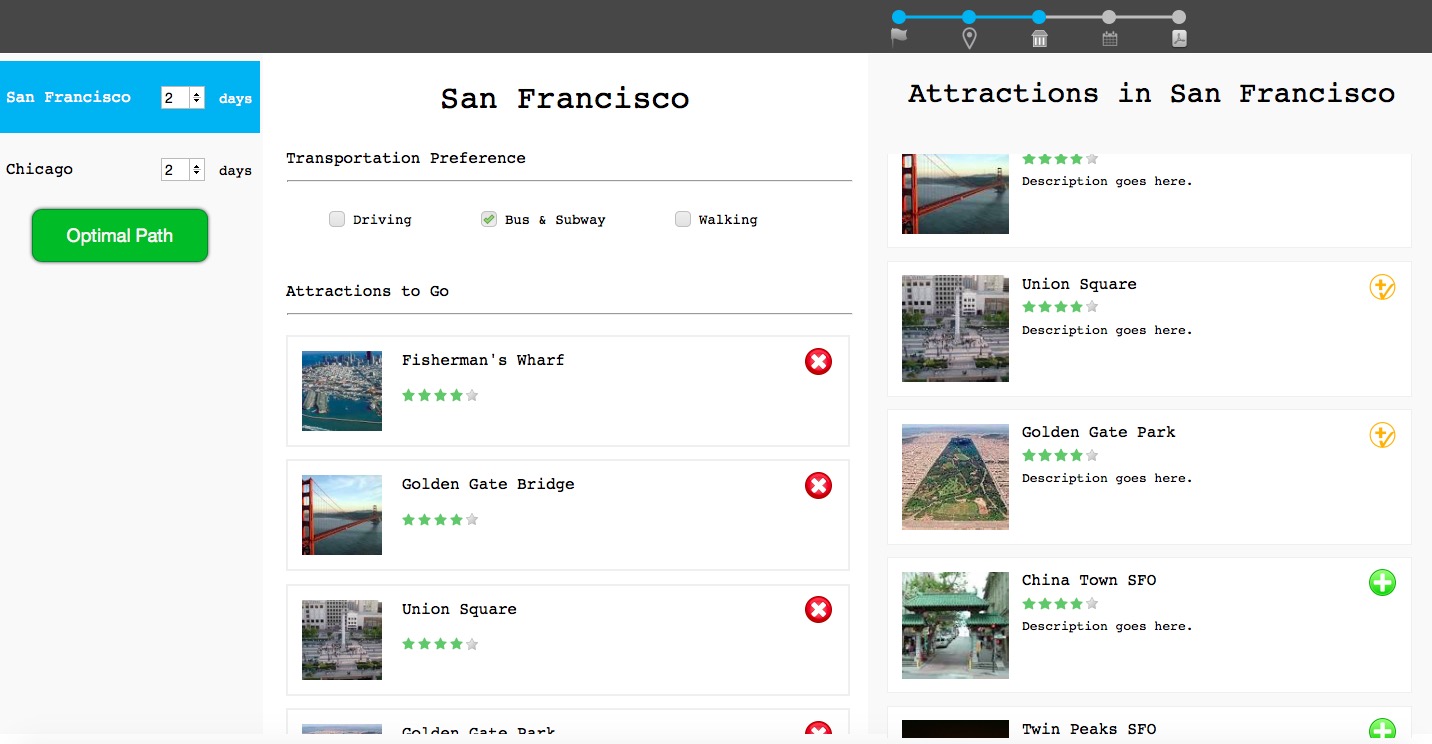Click the Attractions to Go heading
This screenshot has width=1432, height=744.
click(x=367, y=291)
